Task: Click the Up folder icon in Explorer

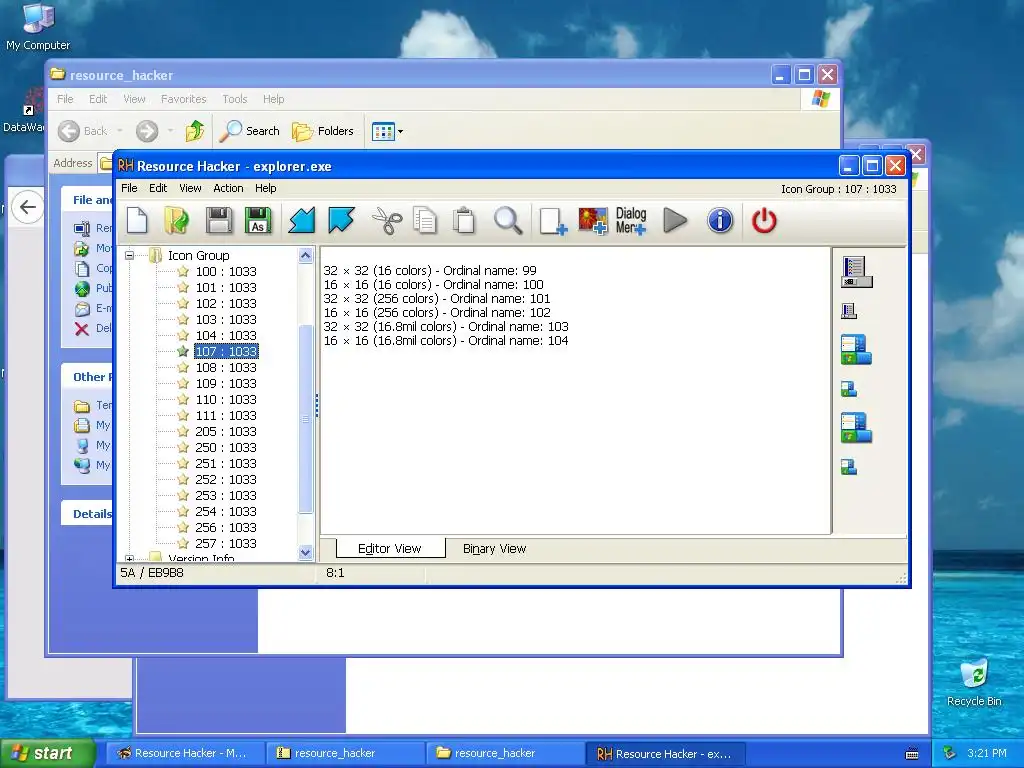Action: click(194, 131)
